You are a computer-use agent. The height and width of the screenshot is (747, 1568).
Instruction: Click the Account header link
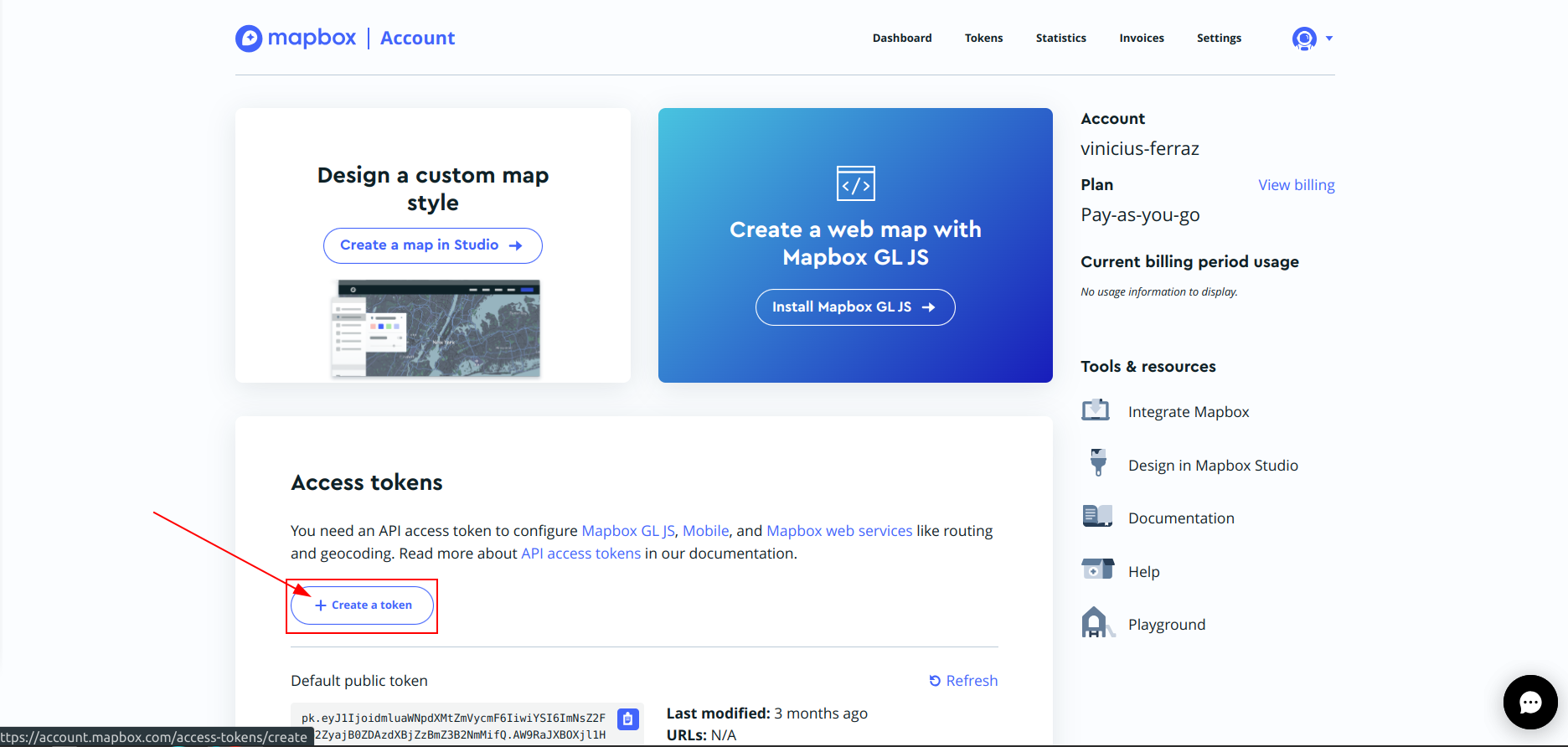[417, 39]
